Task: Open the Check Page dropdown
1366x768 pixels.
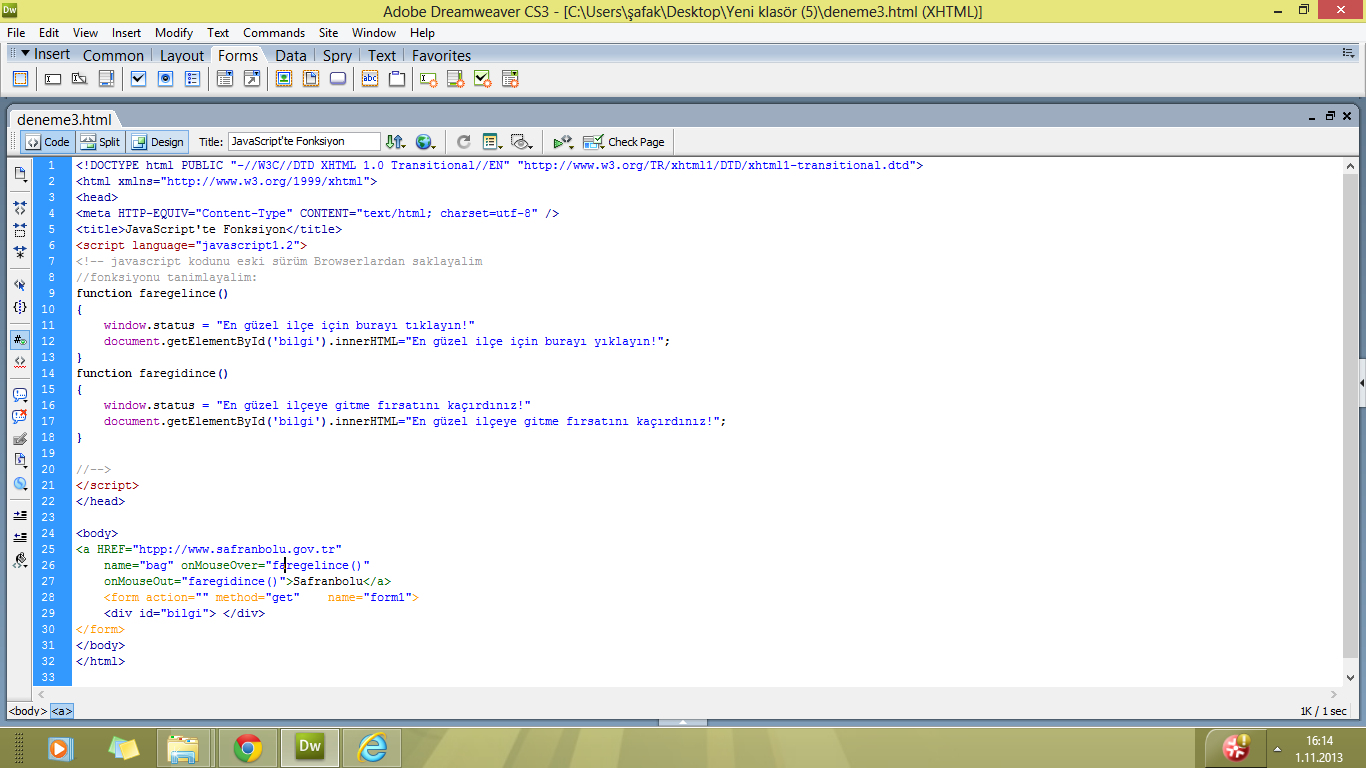Action: 624,142
